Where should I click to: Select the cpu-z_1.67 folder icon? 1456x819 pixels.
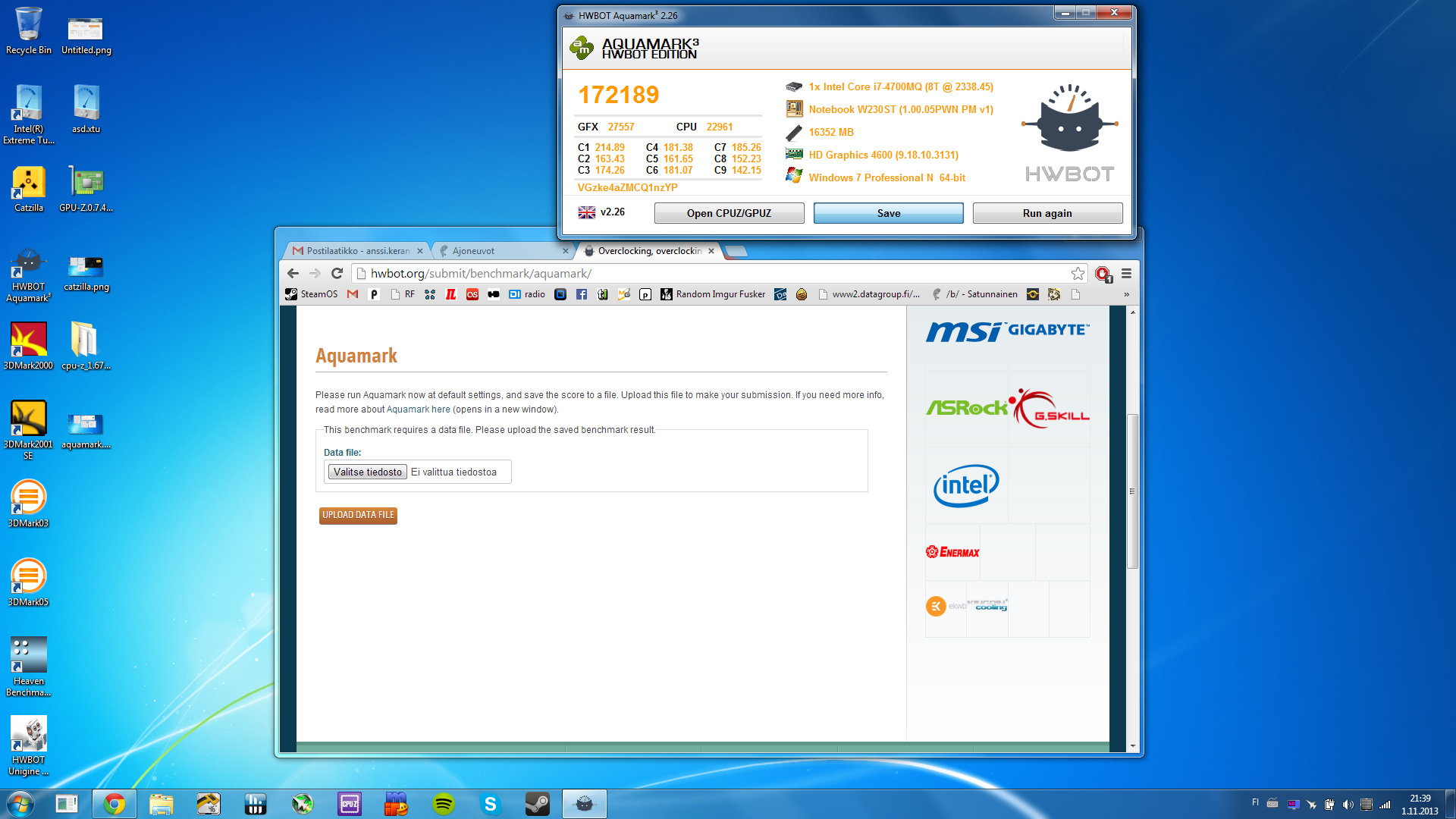tap(86, 346)
